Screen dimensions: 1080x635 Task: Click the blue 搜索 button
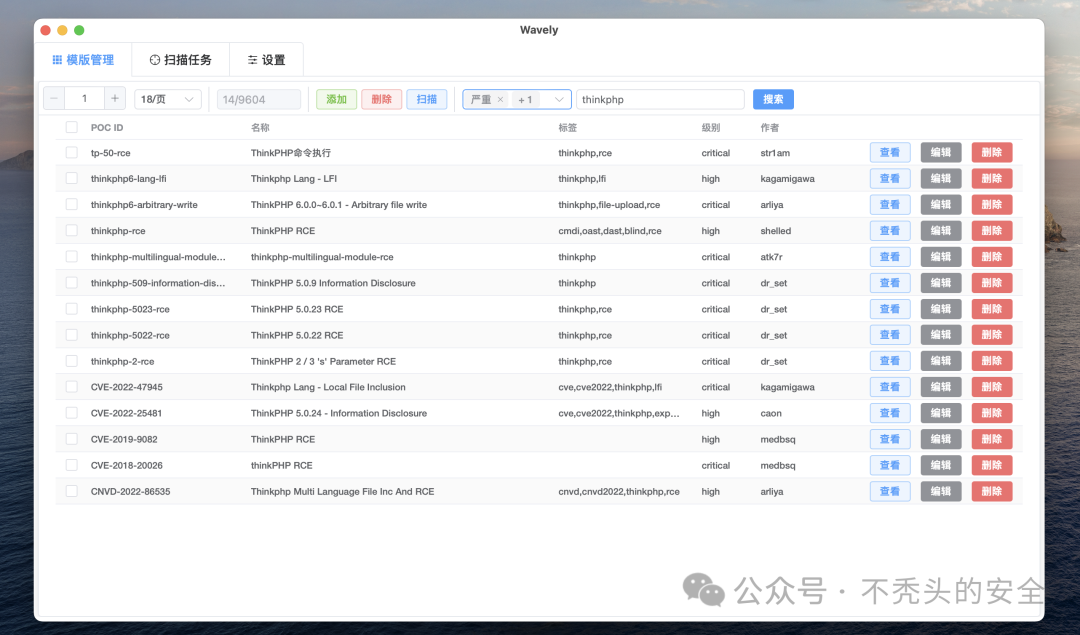773,99
